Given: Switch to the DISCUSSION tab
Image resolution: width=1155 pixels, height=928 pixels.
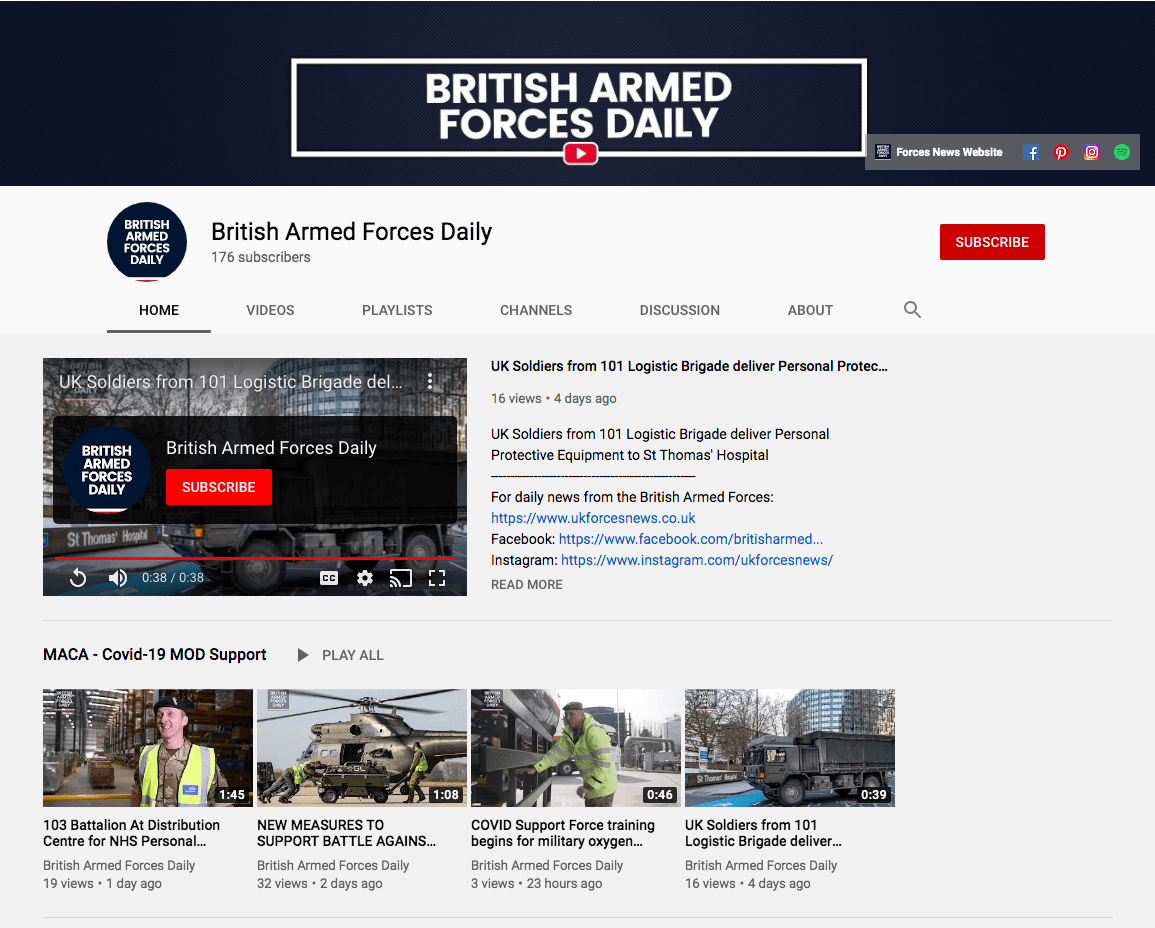Looking at the screenshot, I should 679,310.
